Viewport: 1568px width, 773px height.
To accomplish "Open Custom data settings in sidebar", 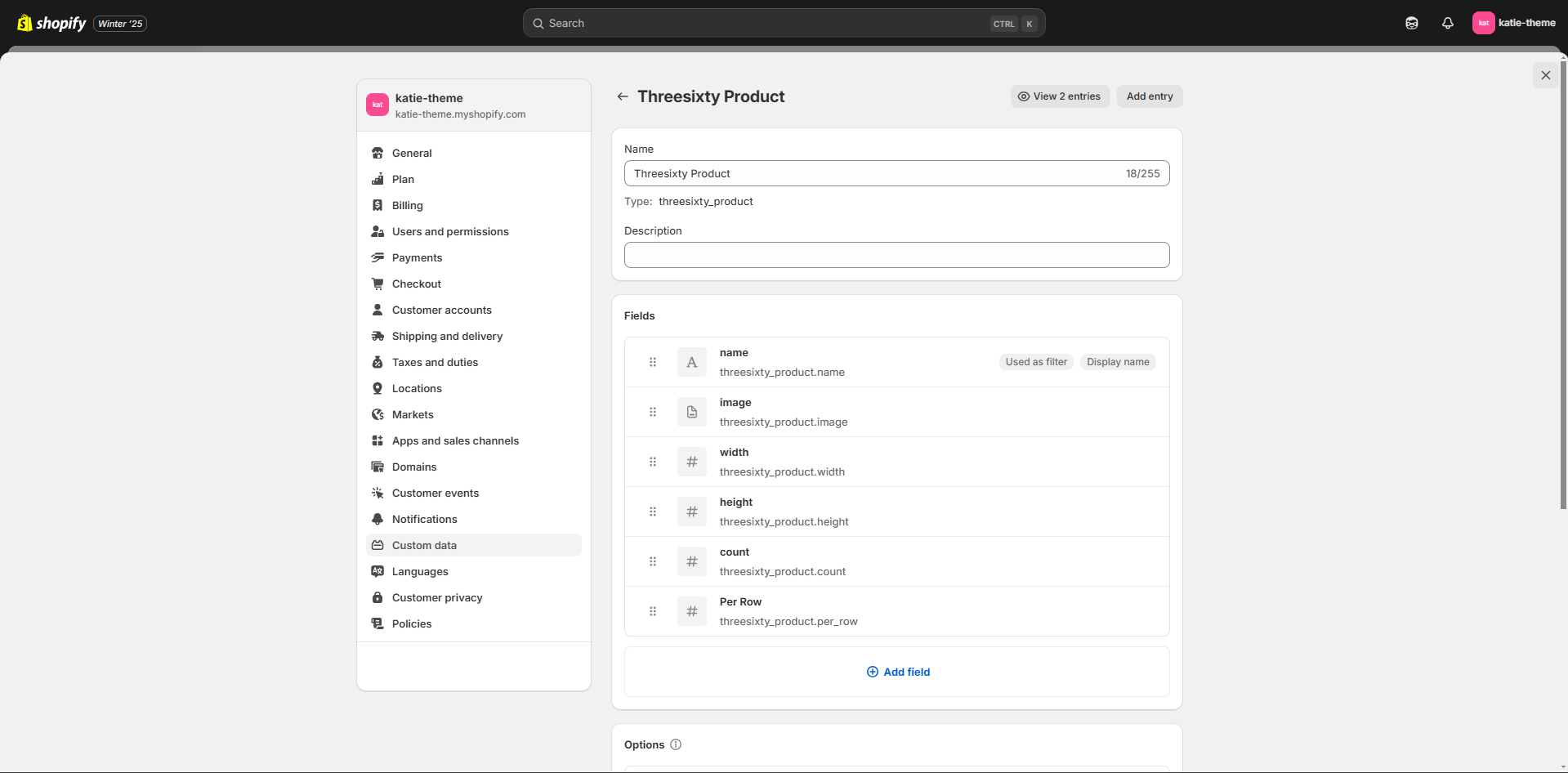I will click(x=424, y=545).
